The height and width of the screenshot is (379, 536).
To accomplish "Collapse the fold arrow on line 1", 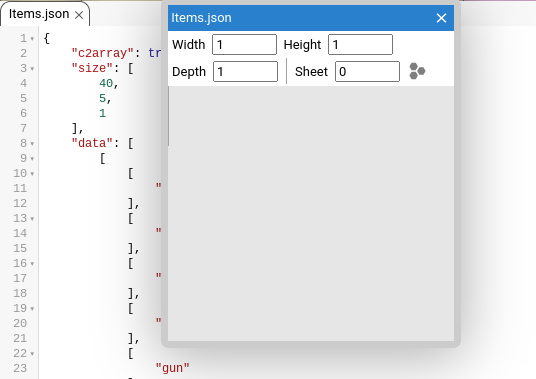I will click(x=32, y=39).
